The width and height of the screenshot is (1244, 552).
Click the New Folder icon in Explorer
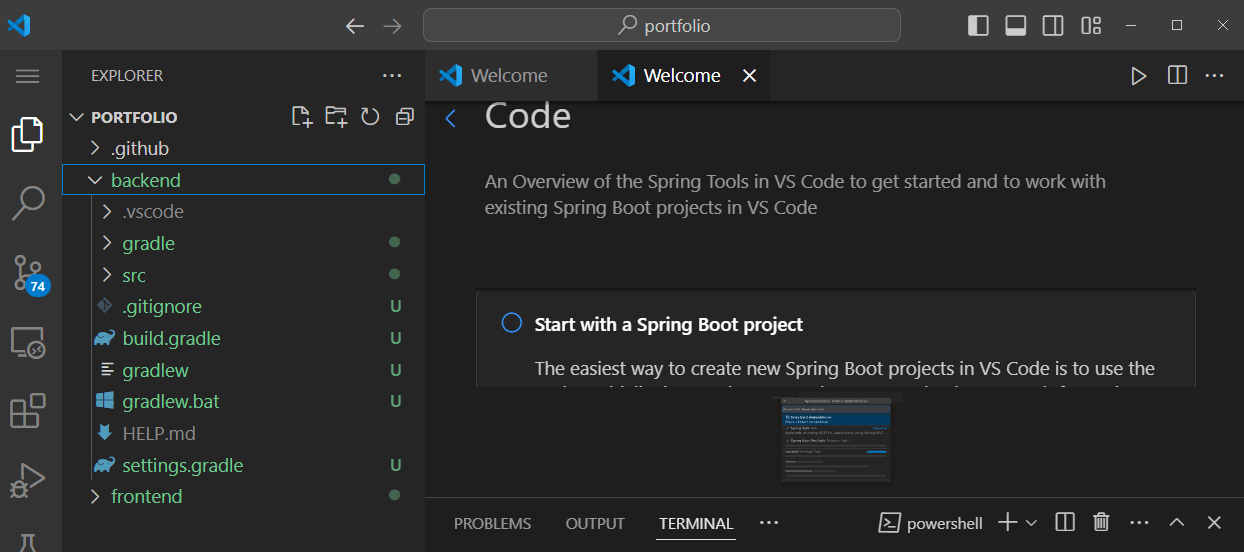336,117
